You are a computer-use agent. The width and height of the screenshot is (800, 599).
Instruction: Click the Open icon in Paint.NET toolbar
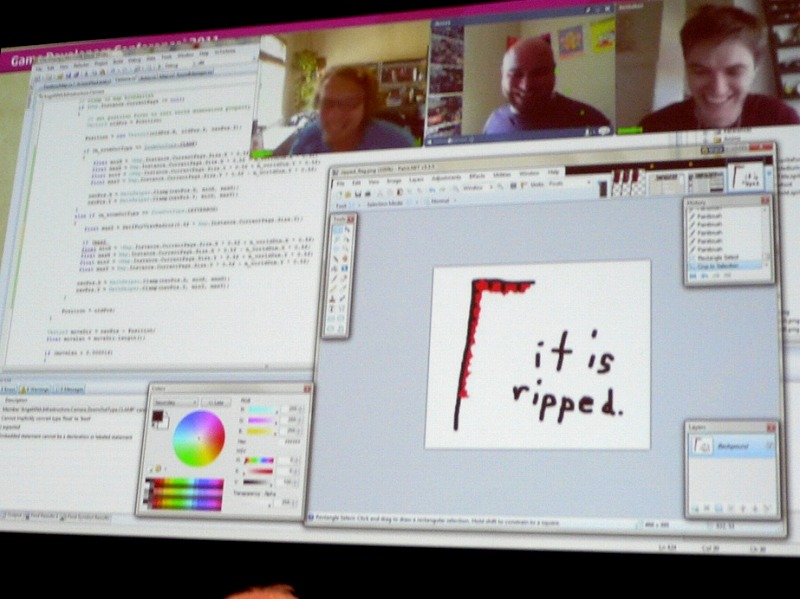[348, 194]
